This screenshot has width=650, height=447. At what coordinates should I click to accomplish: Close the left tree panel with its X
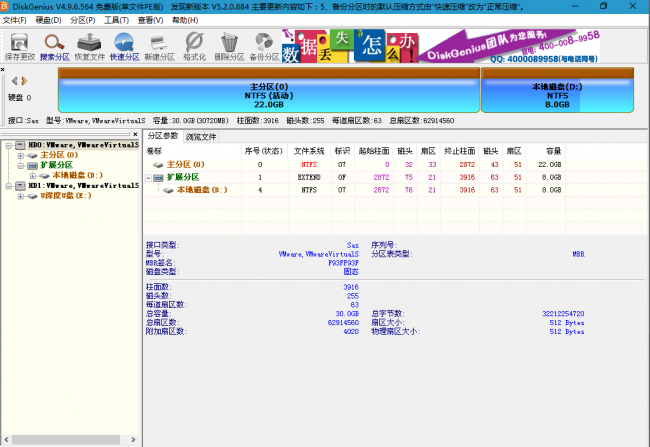(x=135, y=134)
